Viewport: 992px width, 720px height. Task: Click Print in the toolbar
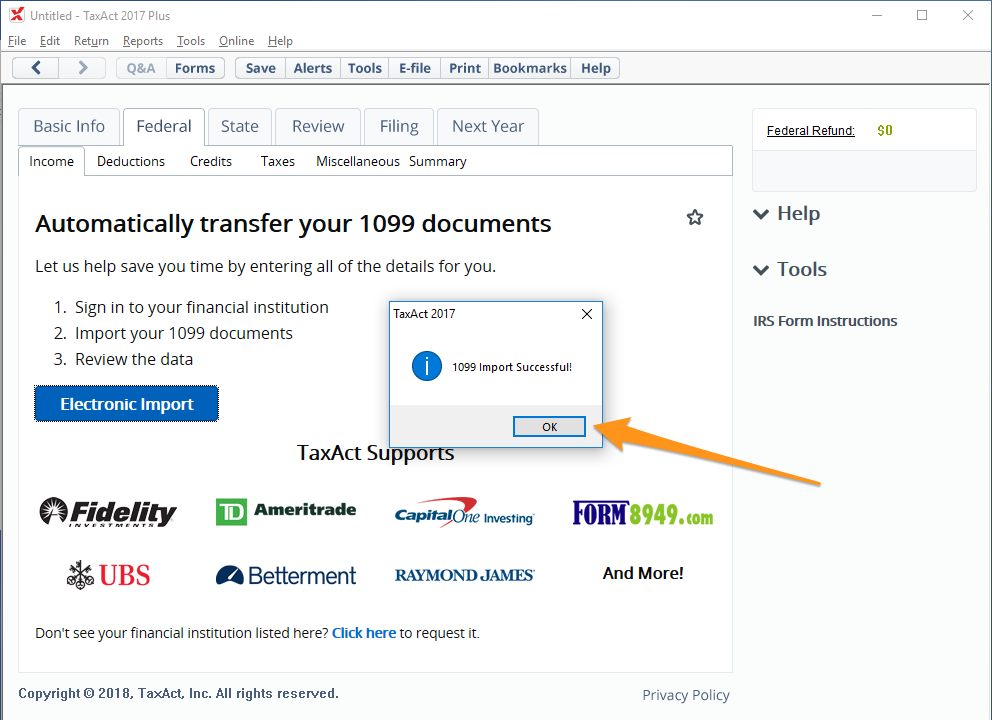[x=465, y=68]
